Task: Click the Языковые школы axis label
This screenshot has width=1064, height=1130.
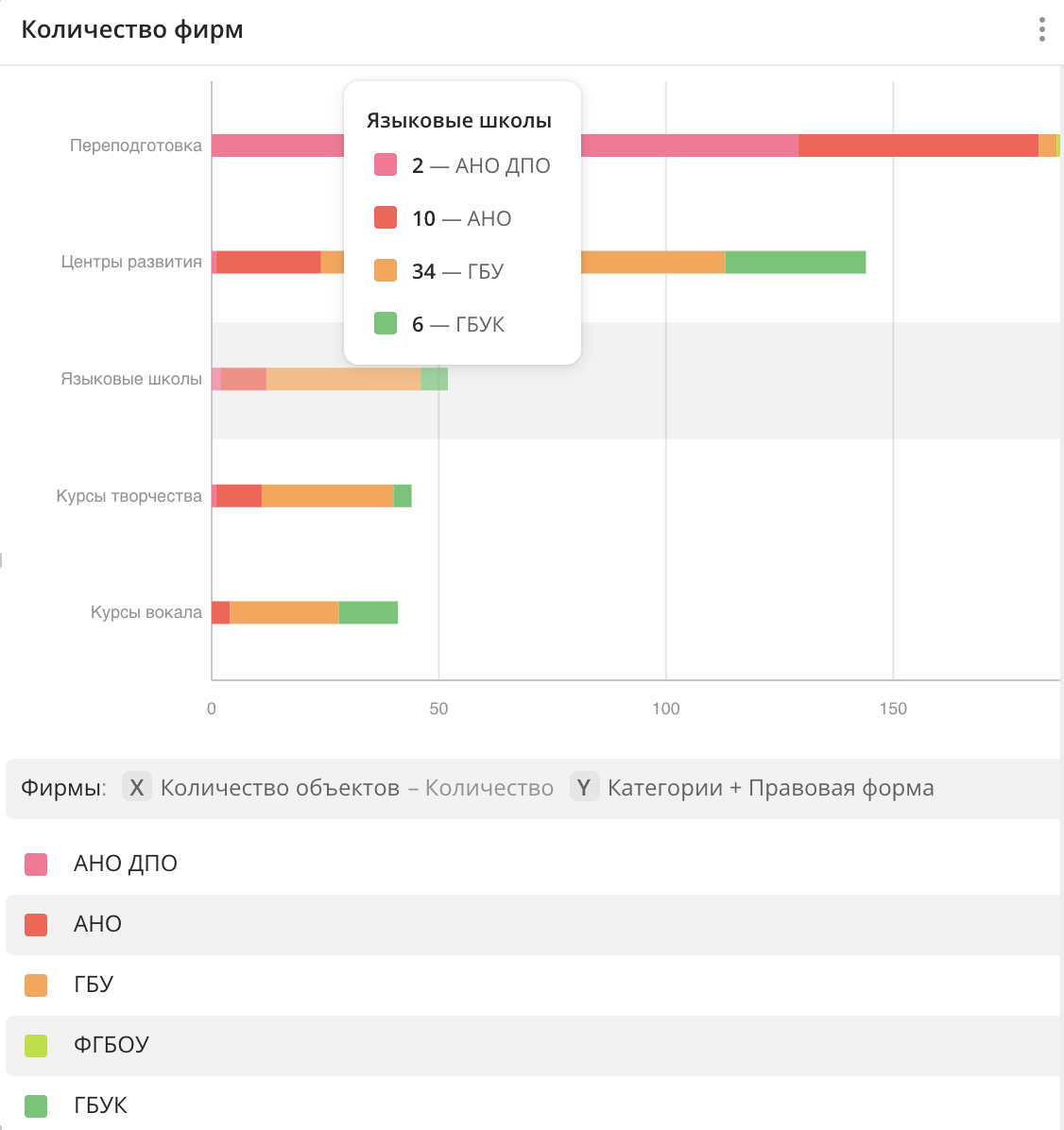Action: pos(131,379)
